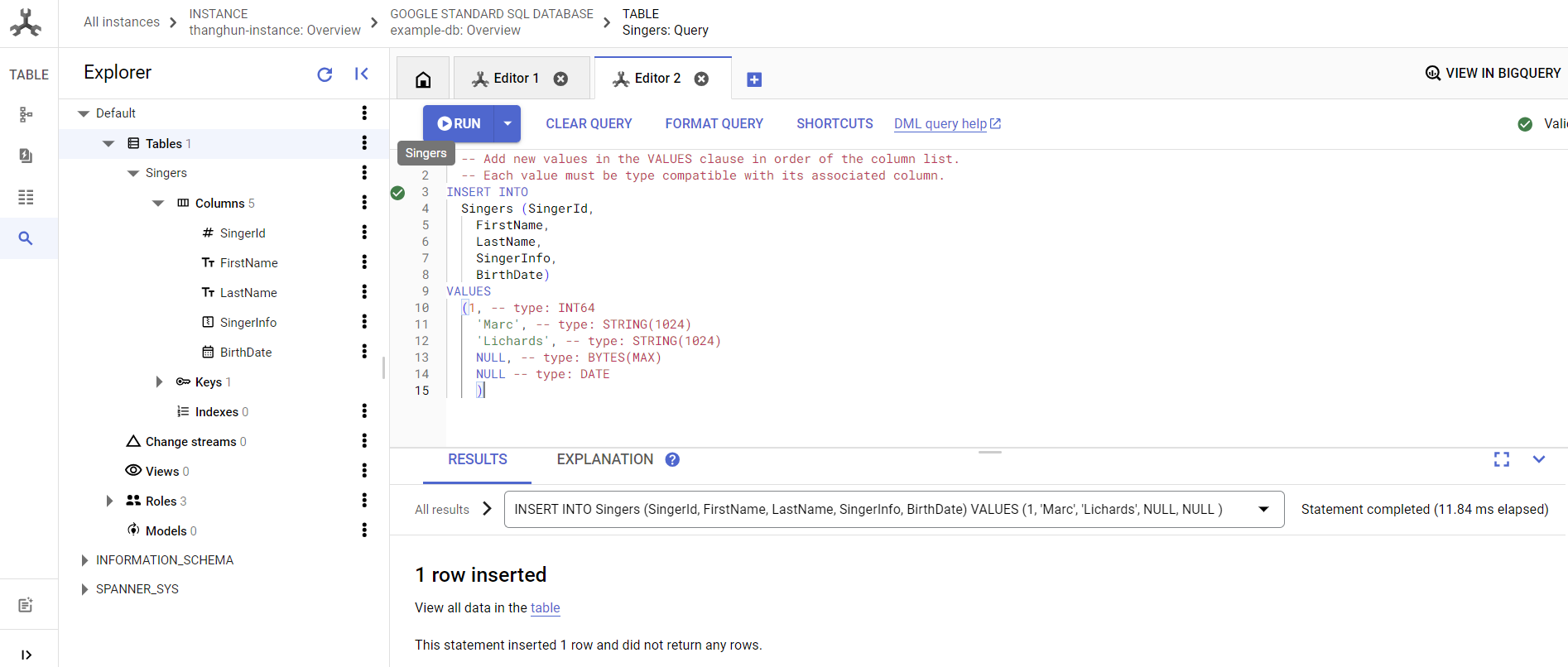Collapse the Tables node
Image resolution: width=1568 pixels, height=667 pixels.
[108, 143]
